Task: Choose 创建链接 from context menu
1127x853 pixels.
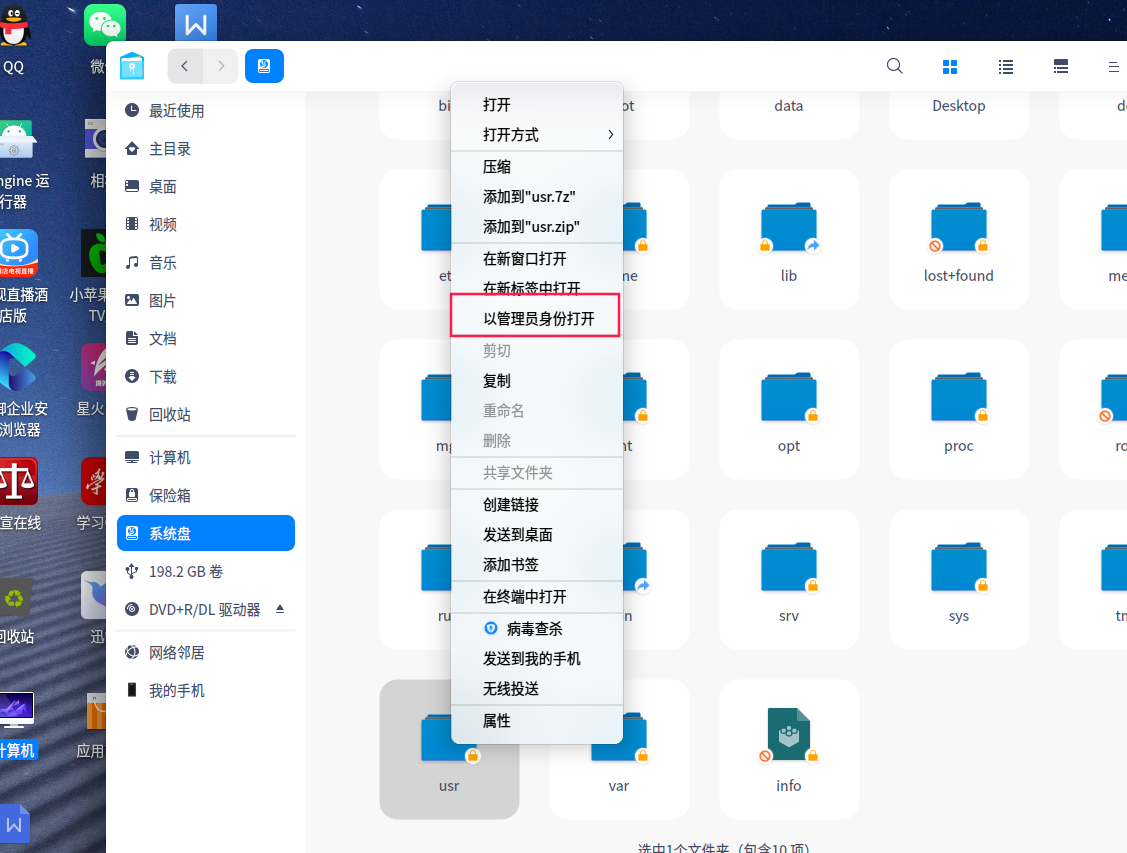Action: (536, 505)
